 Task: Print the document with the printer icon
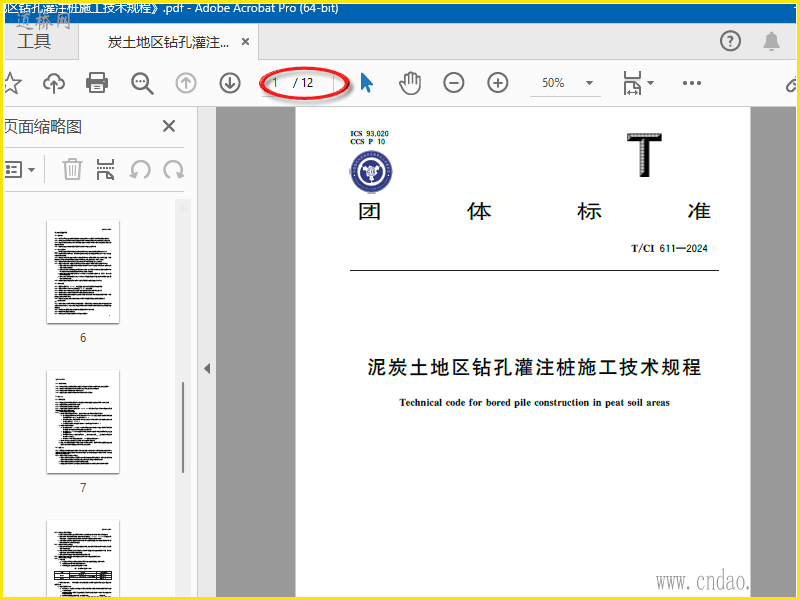[97, 83]
